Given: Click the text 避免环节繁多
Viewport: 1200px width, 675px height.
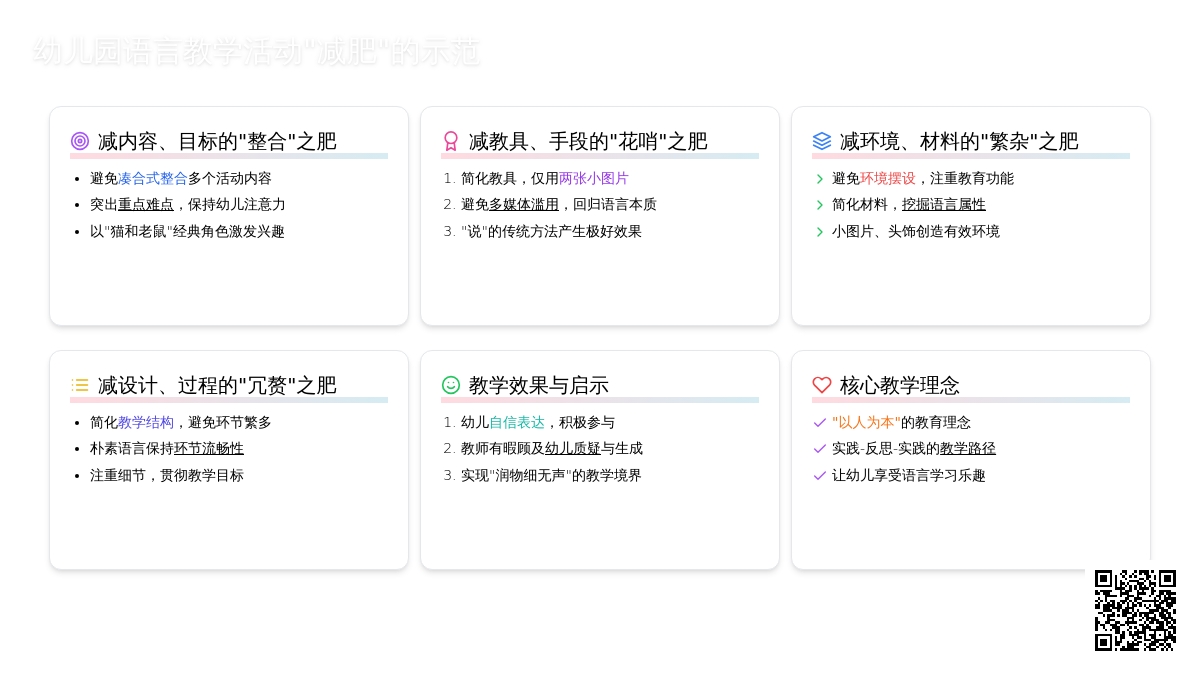Looking at the screenshot, I should [230, 423].
